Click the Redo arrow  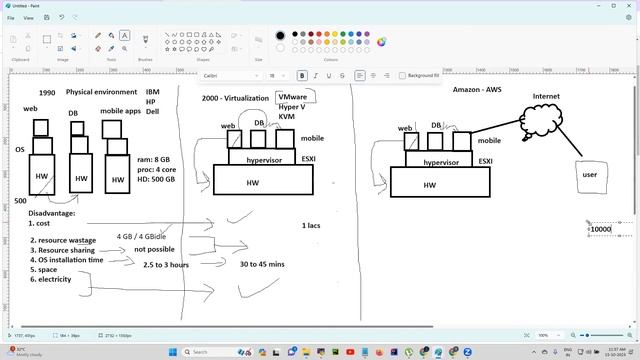(x=75, y=18)
